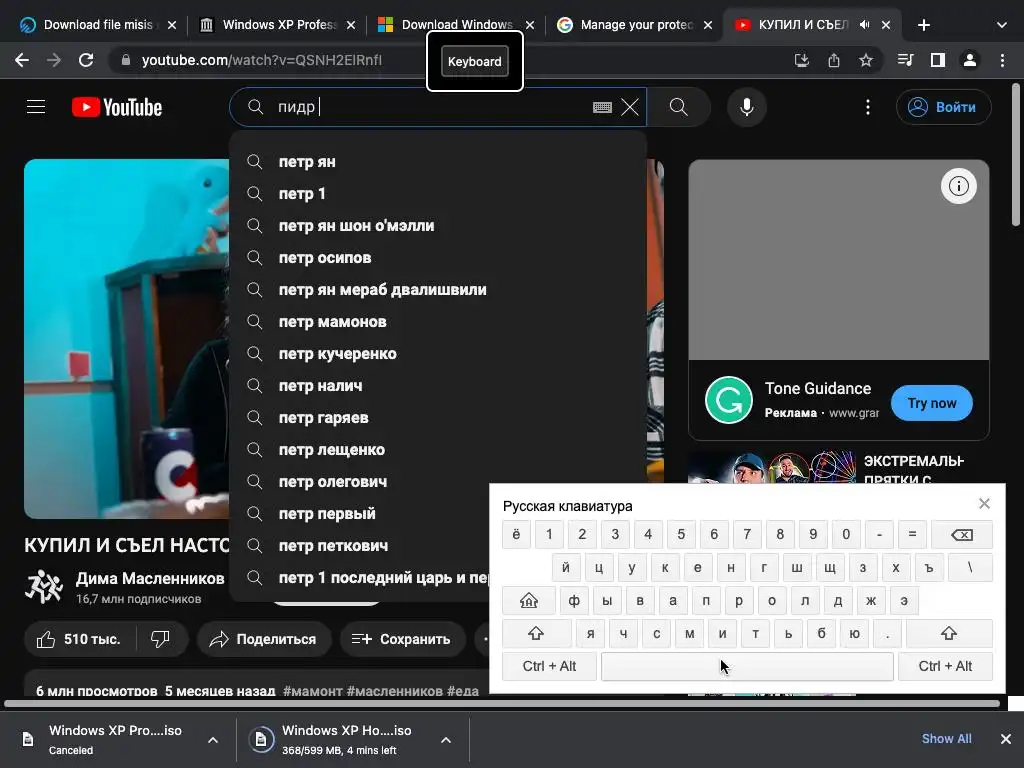Reload the page
Viewport: 1024px width, 768px height.
[x=86, y=60]
